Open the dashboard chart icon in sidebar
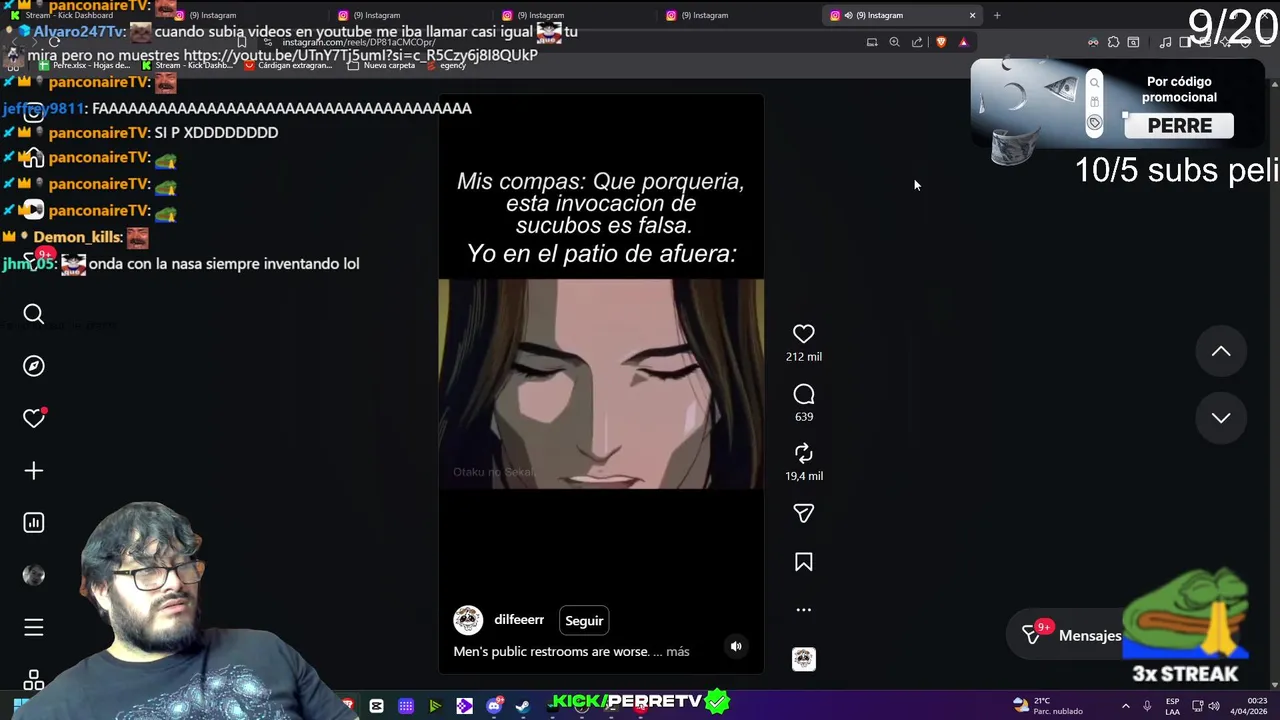The width and height of the screenshot is (1280, 720). click(33, 522)
